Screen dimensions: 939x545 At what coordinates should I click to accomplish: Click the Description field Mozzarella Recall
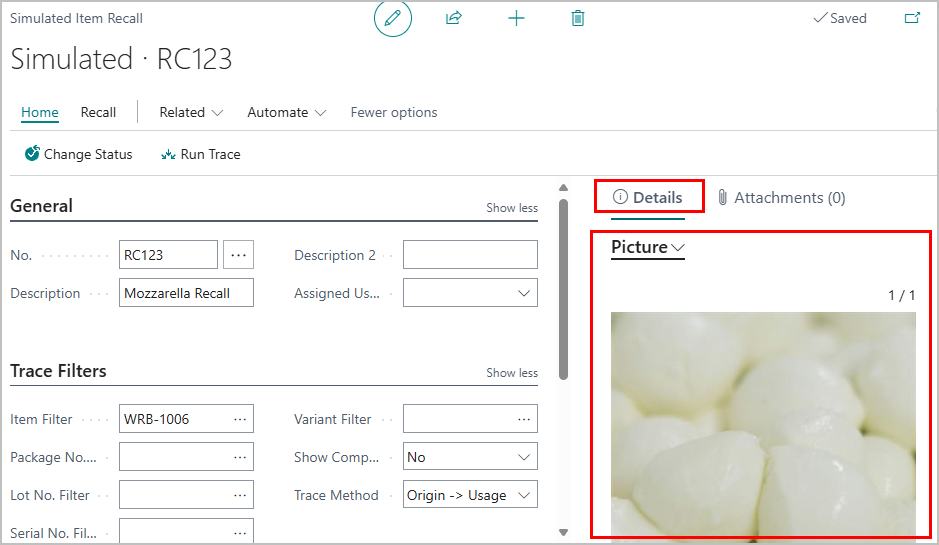[186, 293]
